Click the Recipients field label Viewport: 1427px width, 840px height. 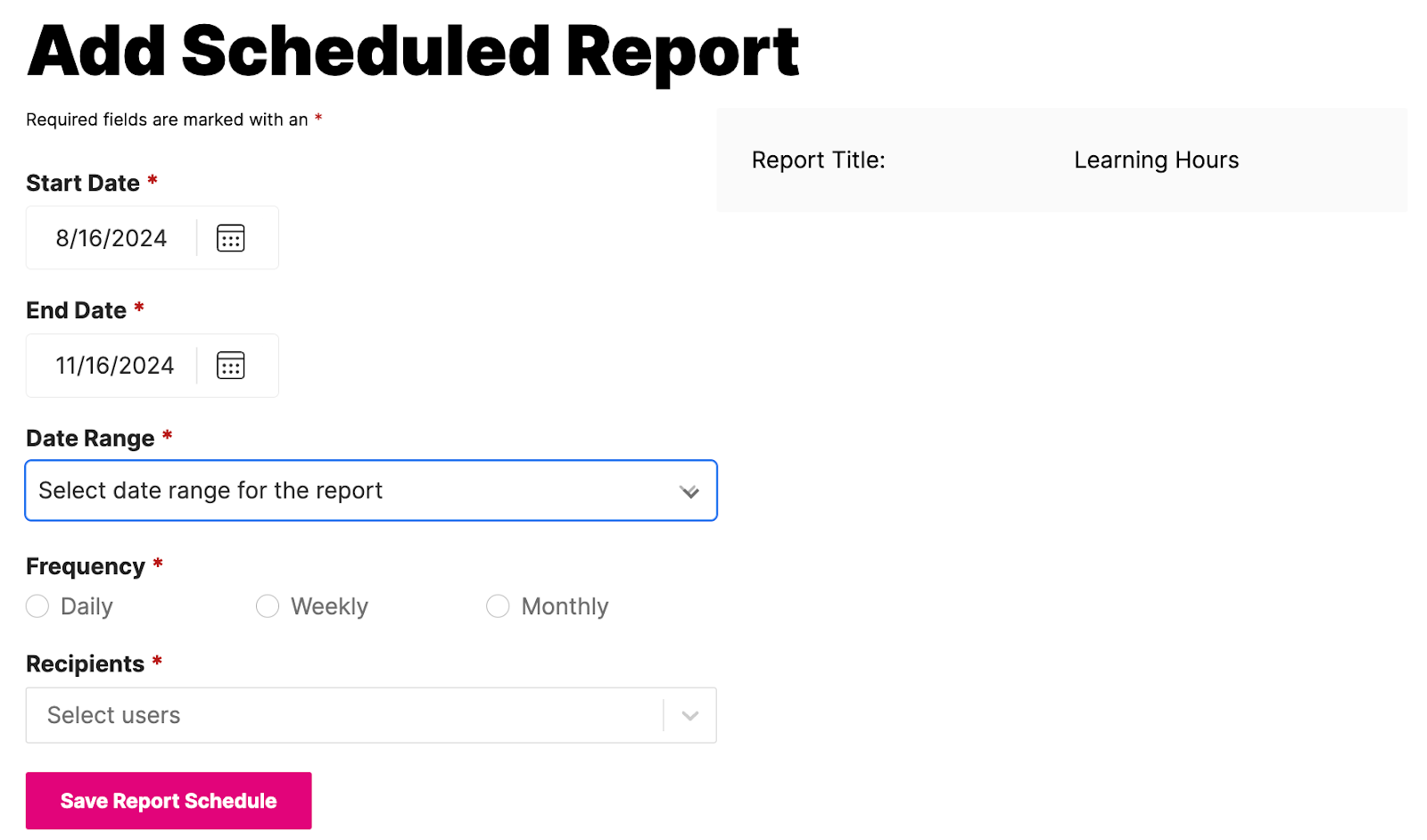pyautogui.click(x=85, y=664)
